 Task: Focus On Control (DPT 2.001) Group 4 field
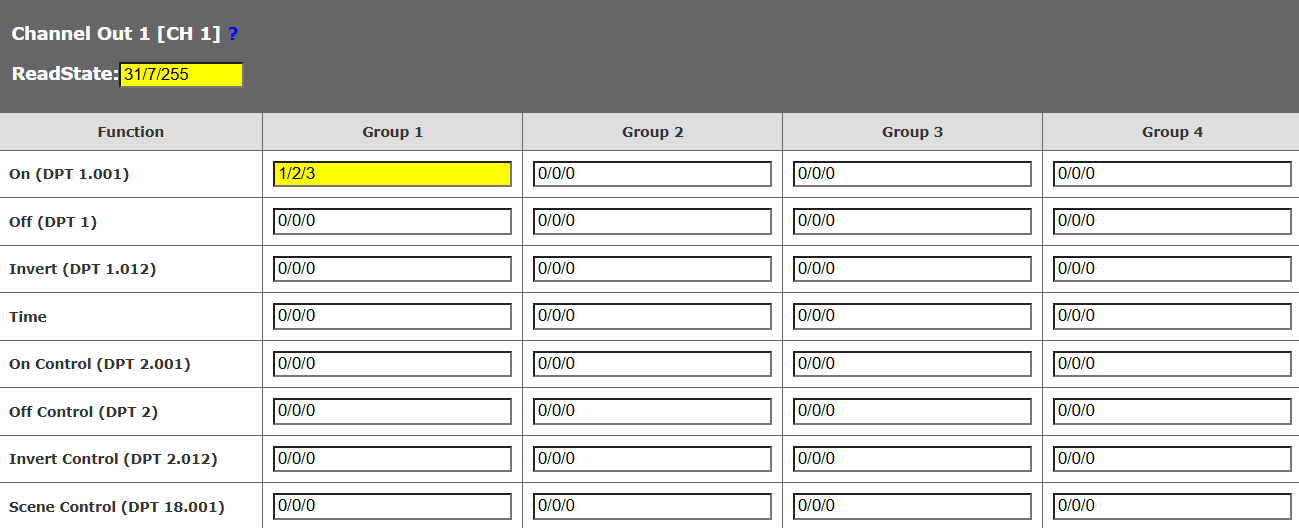(1172, 364)
